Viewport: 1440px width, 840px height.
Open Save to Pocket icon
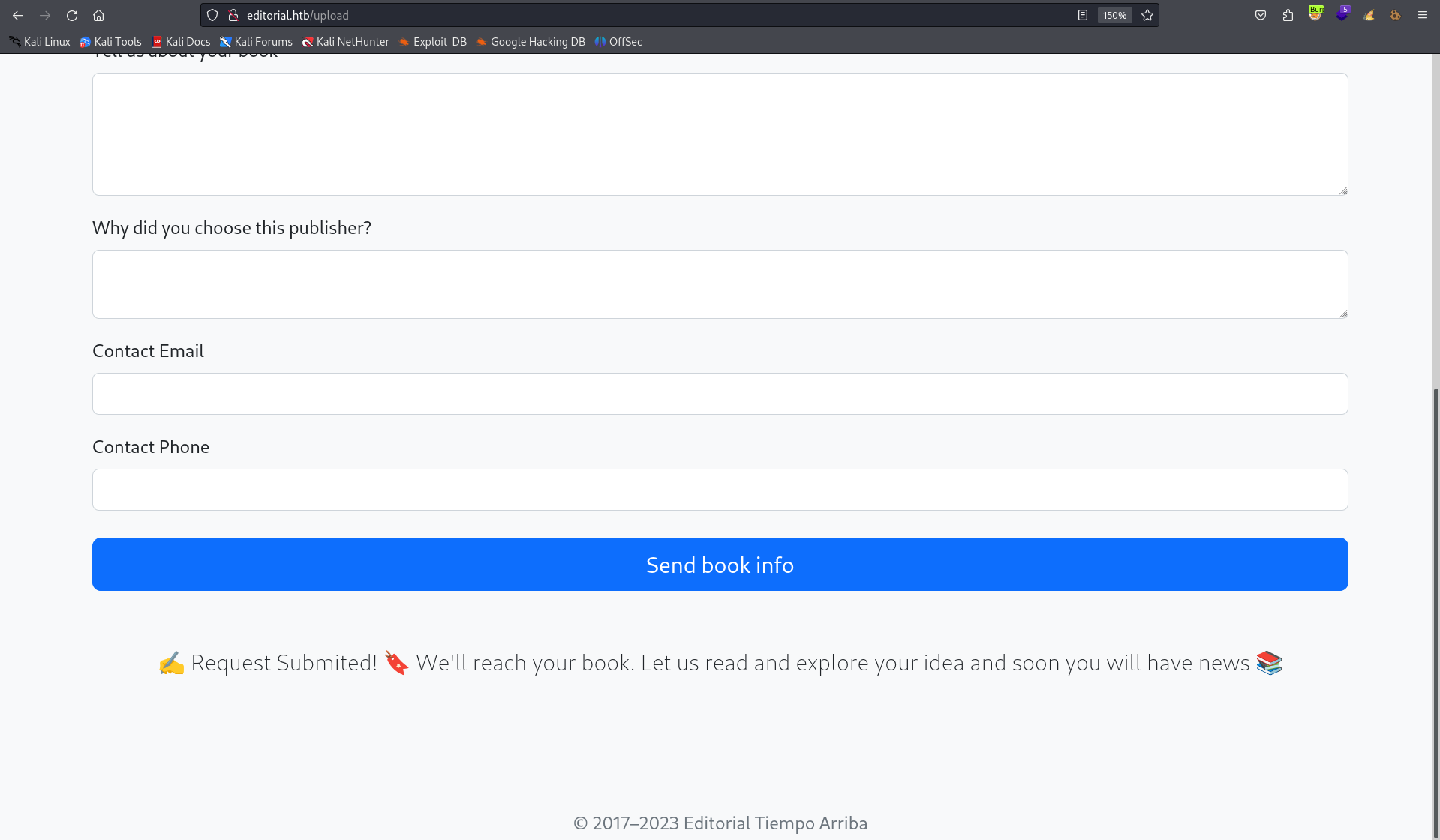tap(1261, 15)
